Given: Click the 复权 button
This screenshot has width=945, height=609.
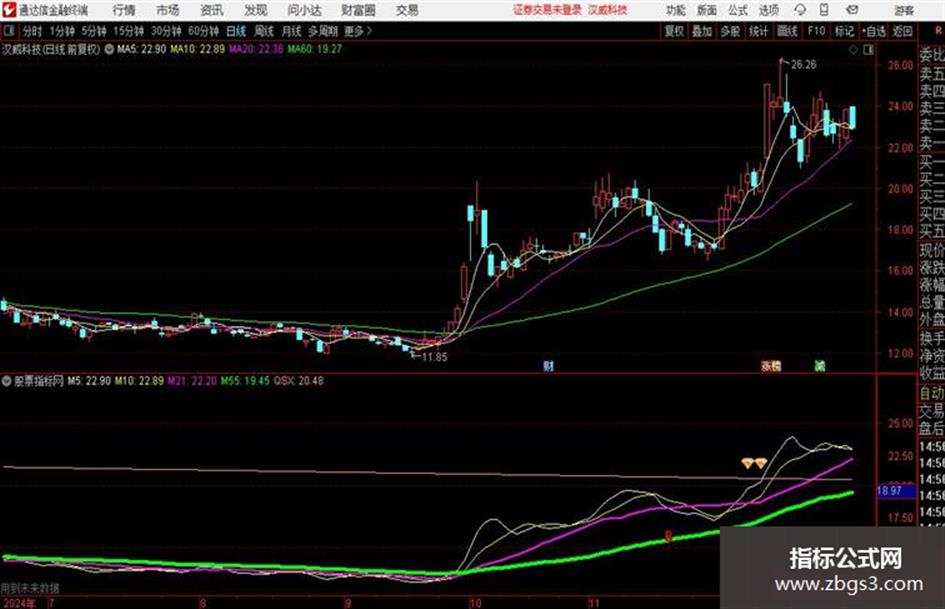Looking at the screenshot, I should click(674, 31).
